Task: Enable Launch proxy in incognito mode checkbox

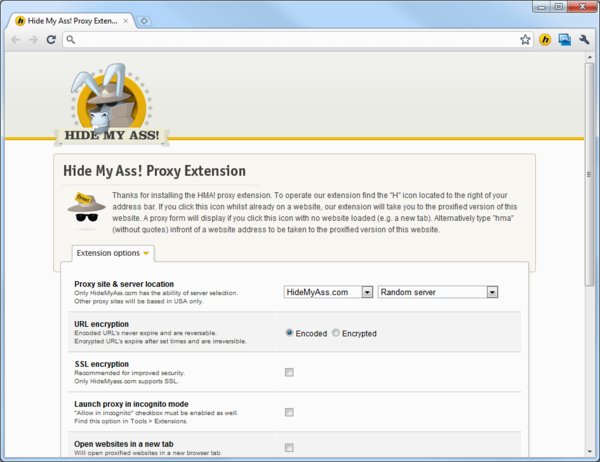Action: (x=289, y=412)
